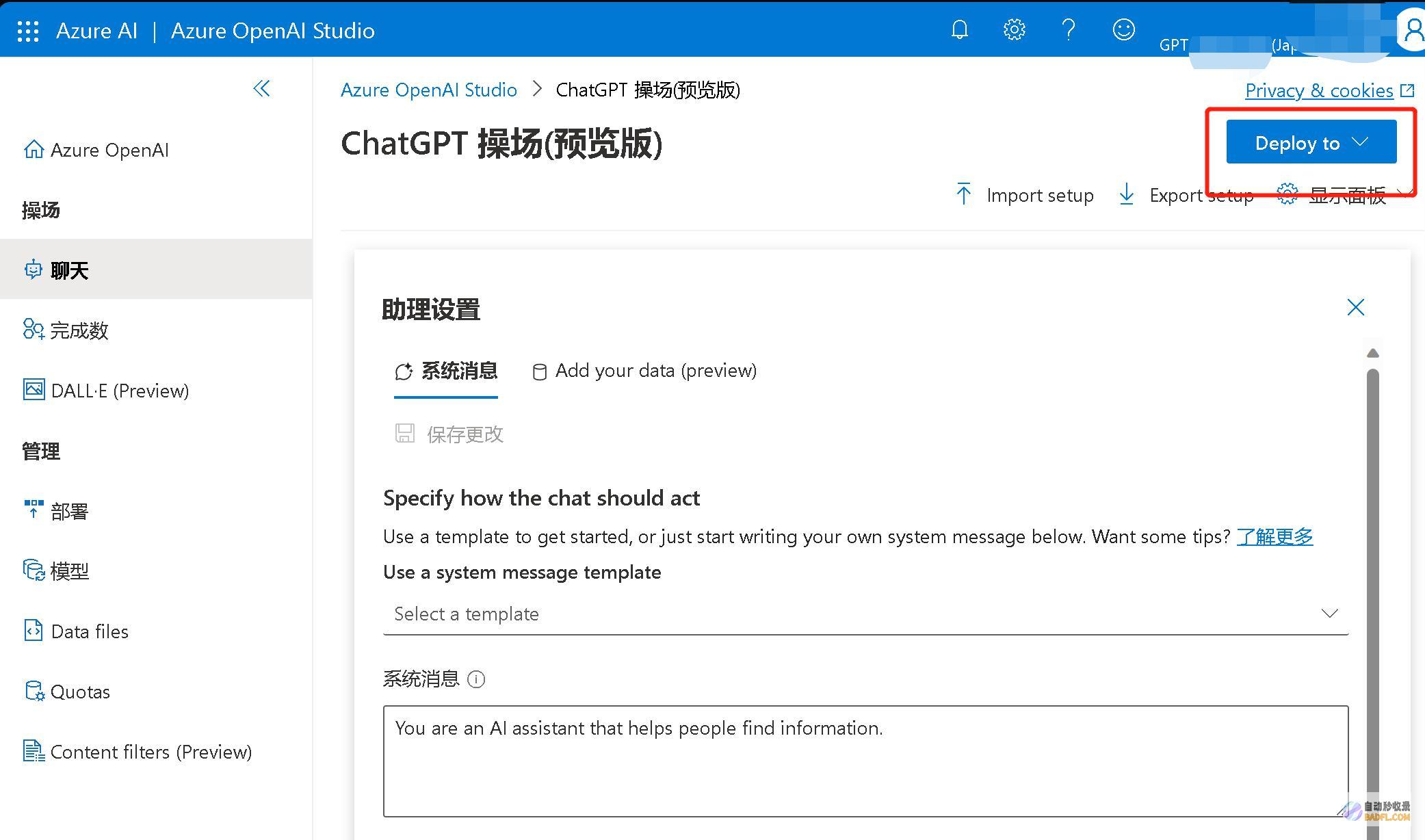Image resolution: width=1425 pixels, height=840 pixels.
Task: Click the info icon next to 系统消息
Action: coord(476,679)
